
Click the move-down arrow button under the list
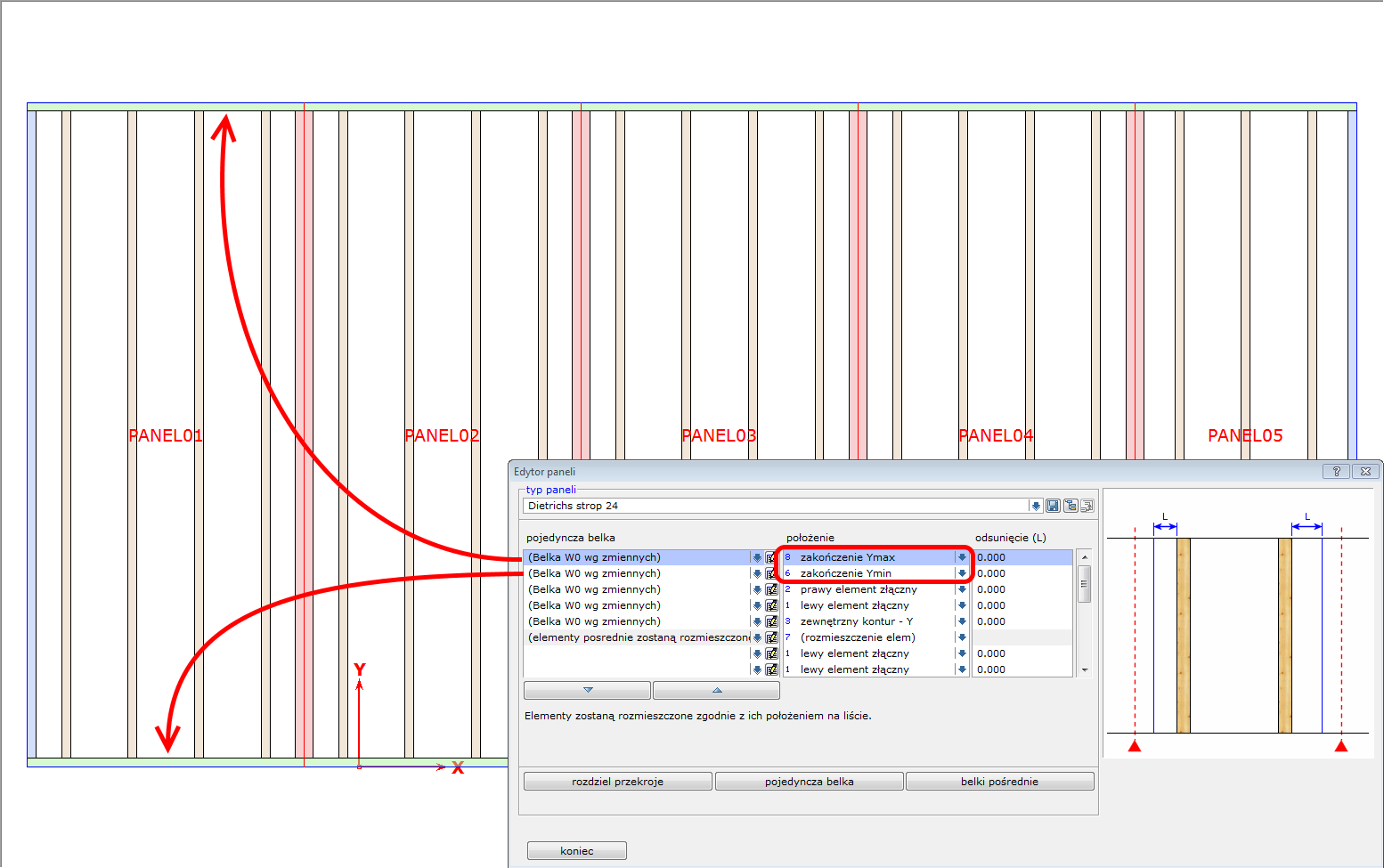pyautogui.click(x=587, y=690)
